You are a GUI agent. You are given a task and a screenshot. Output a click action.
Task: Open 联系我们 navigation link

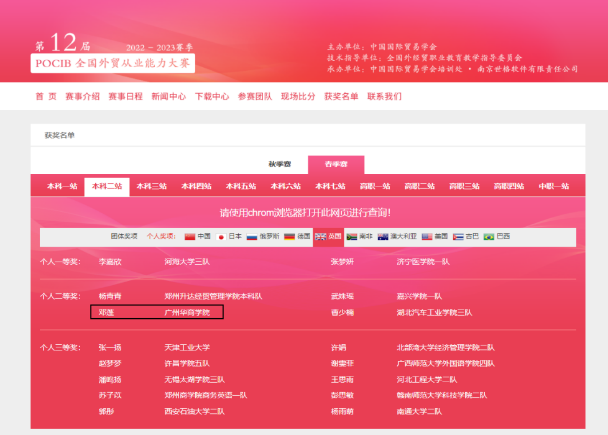(384, 97)
